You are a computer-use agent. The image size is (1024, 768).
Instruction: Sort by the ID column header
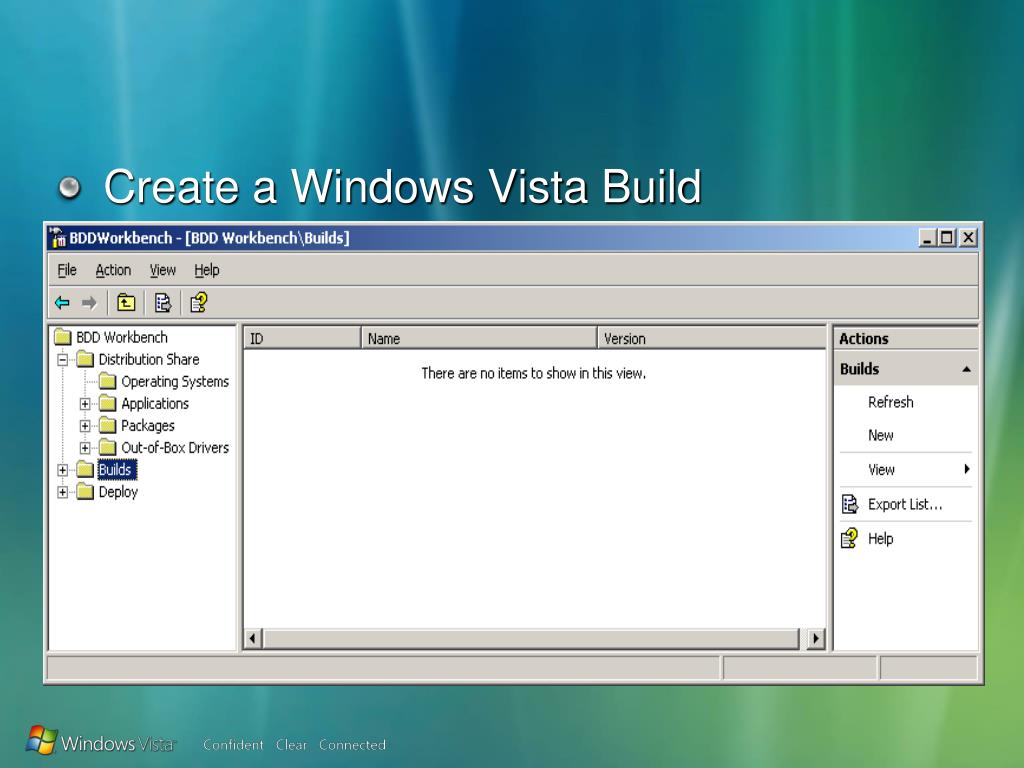coord(302,338)
